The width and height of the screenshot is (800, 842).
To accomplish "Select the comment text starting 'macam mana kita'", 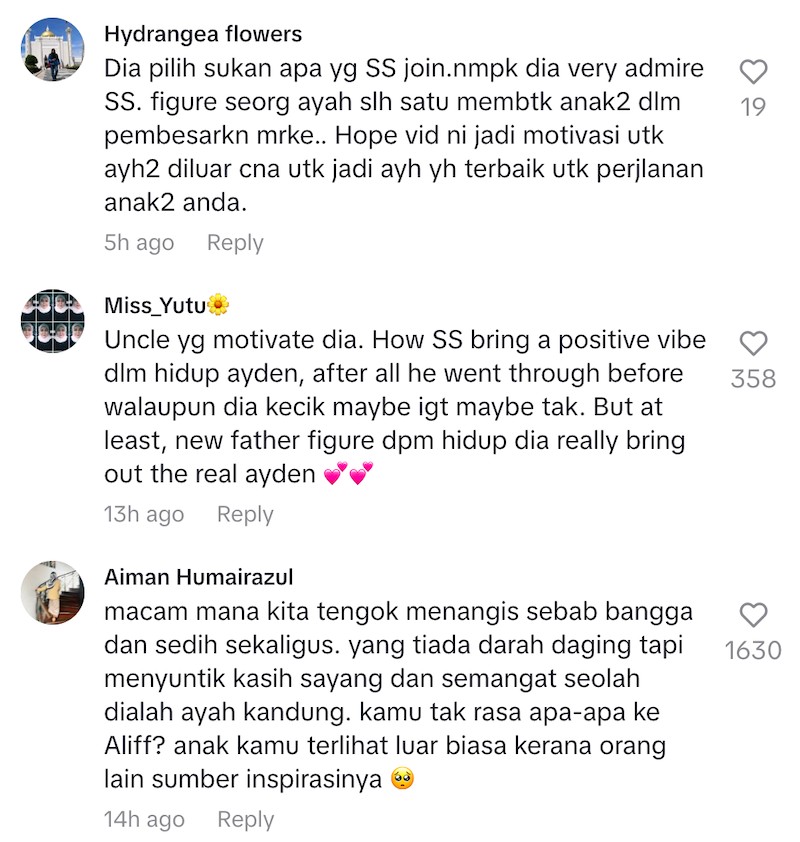I will pyautogui.click(x=398, y=695).
